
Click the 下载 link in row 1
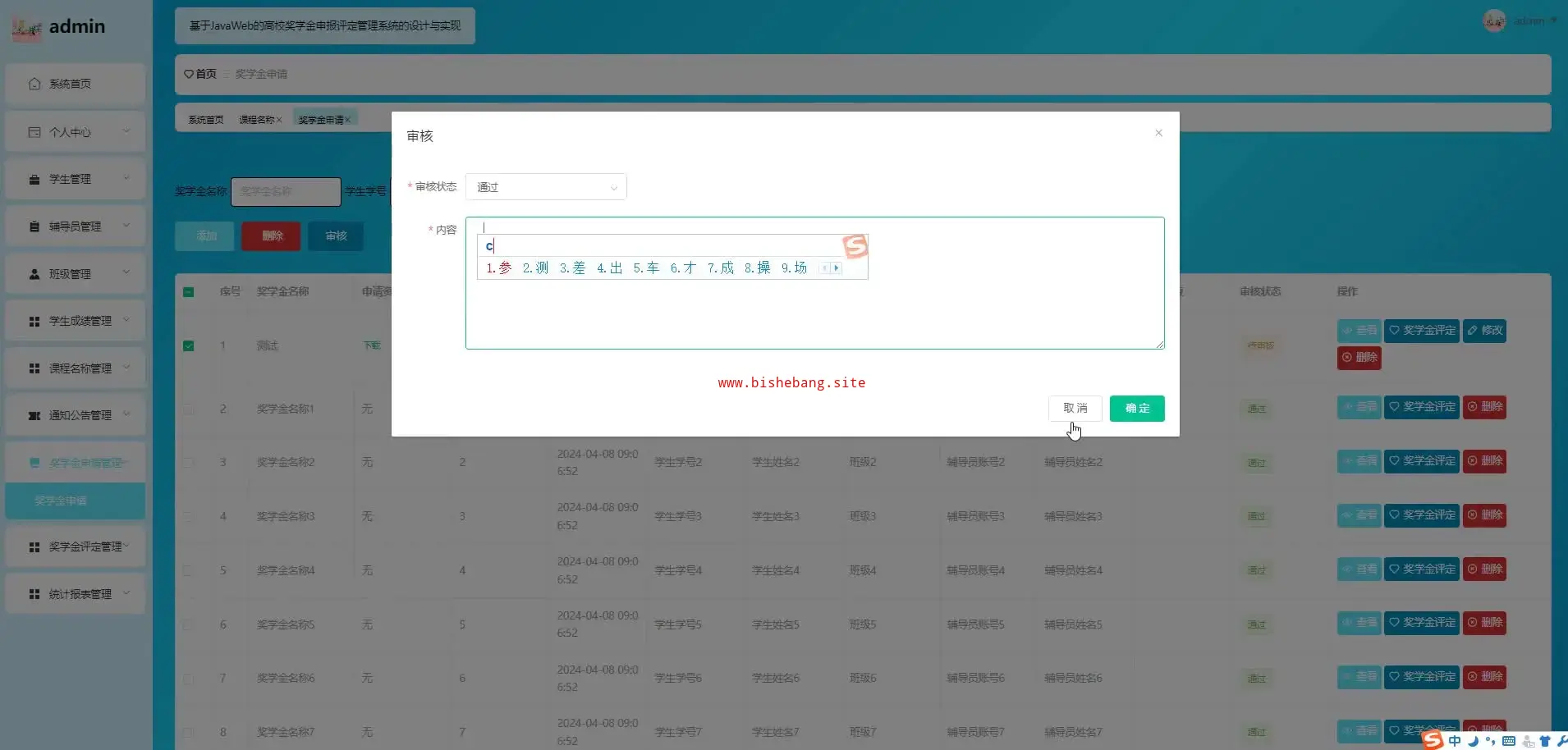click(372, 346)
